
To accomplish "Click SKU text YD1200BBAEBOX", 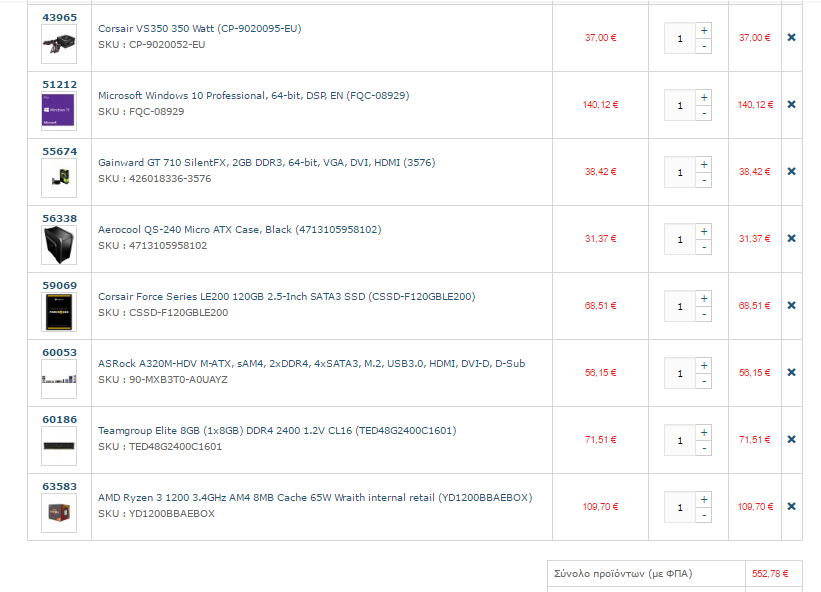I will coord(172,513).
